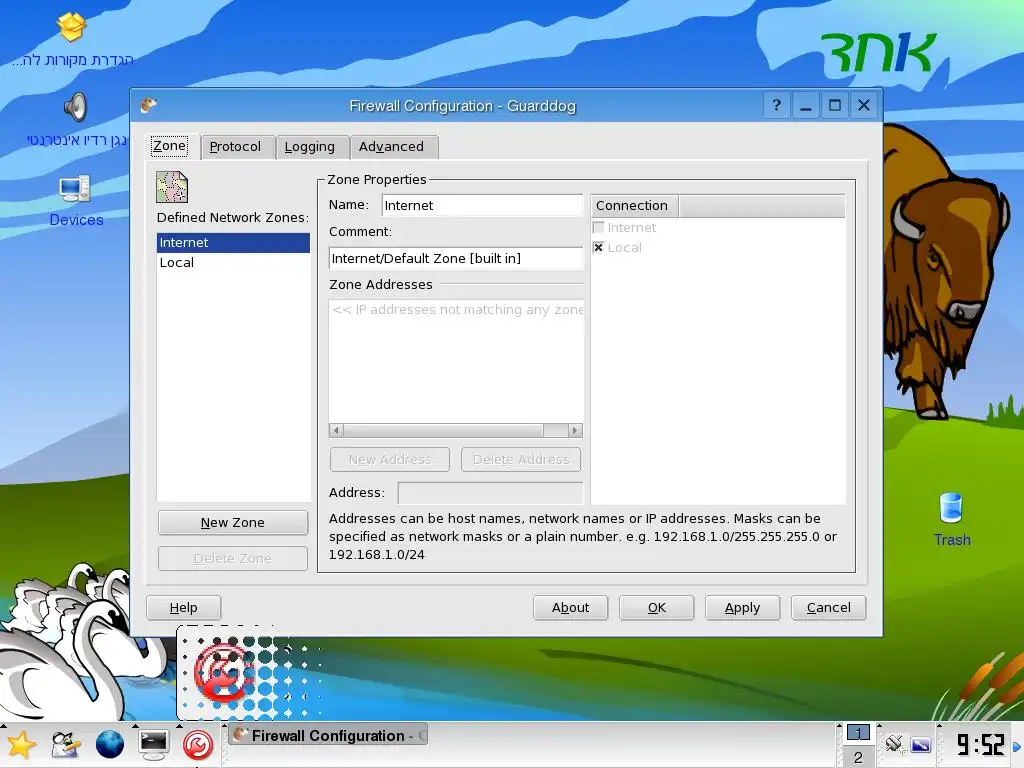This screenshot has height=768, width=1024.
Task: Toggle the Local connection checkbox
Action: [598, 248]
